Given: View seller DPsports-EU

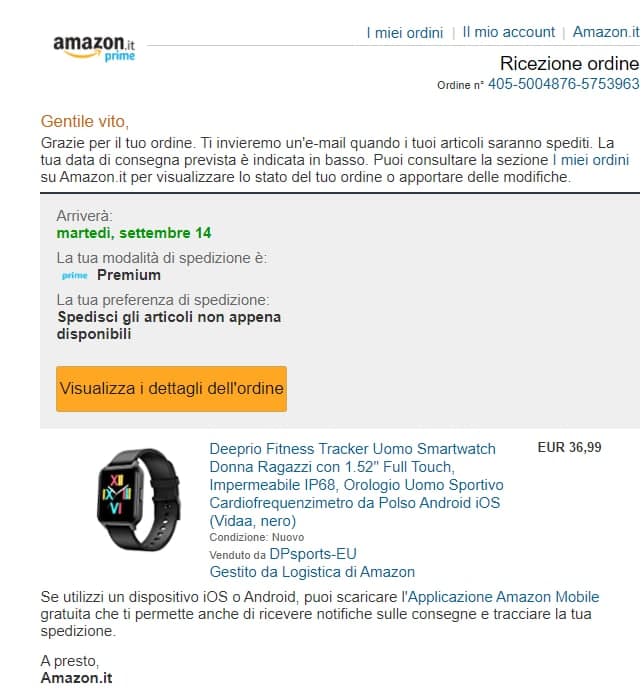Looking at the screenshot, I should tap(313, 554).
